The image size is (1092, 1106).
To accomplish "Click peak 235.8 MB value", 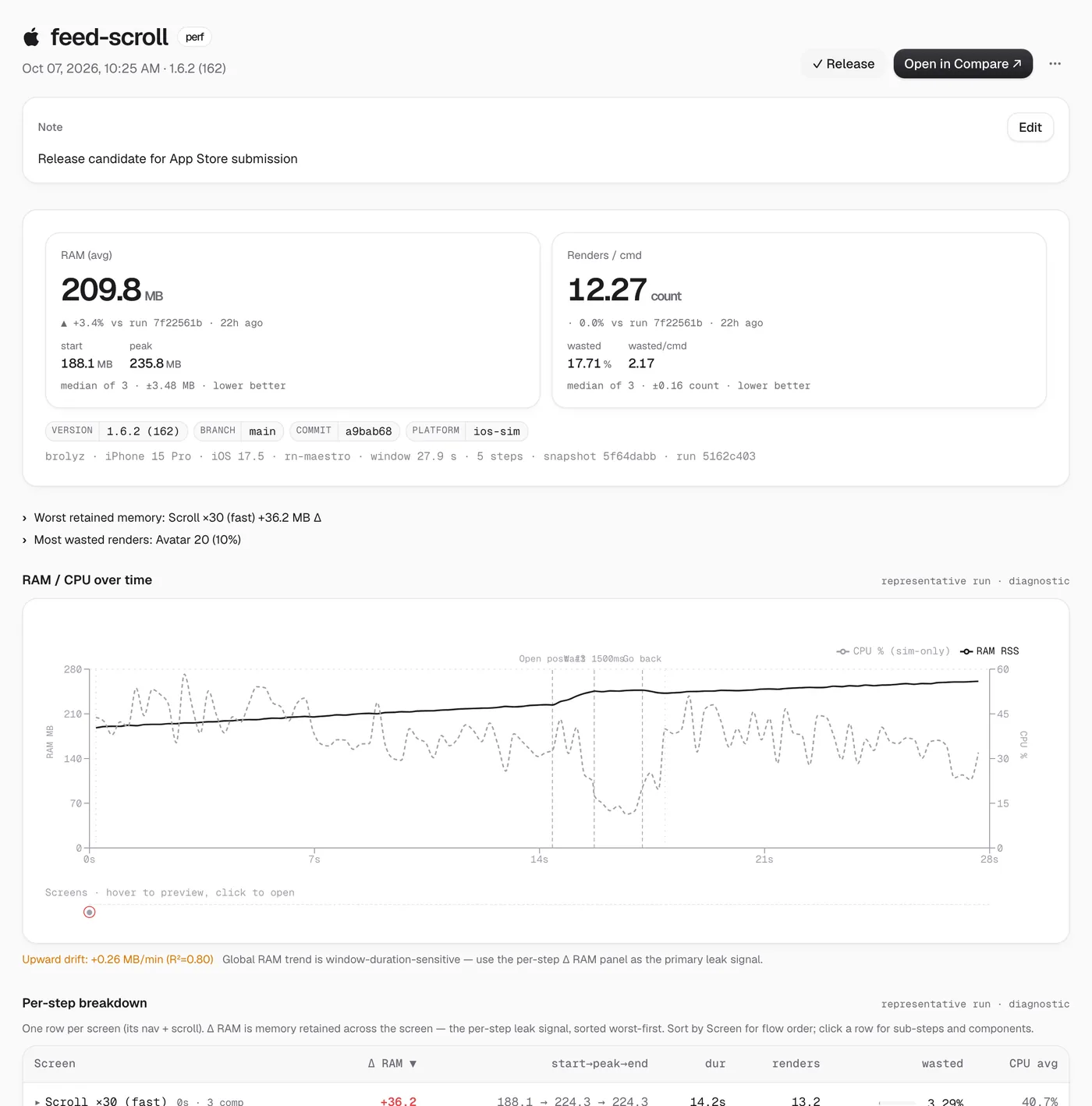I will point(155,363).
